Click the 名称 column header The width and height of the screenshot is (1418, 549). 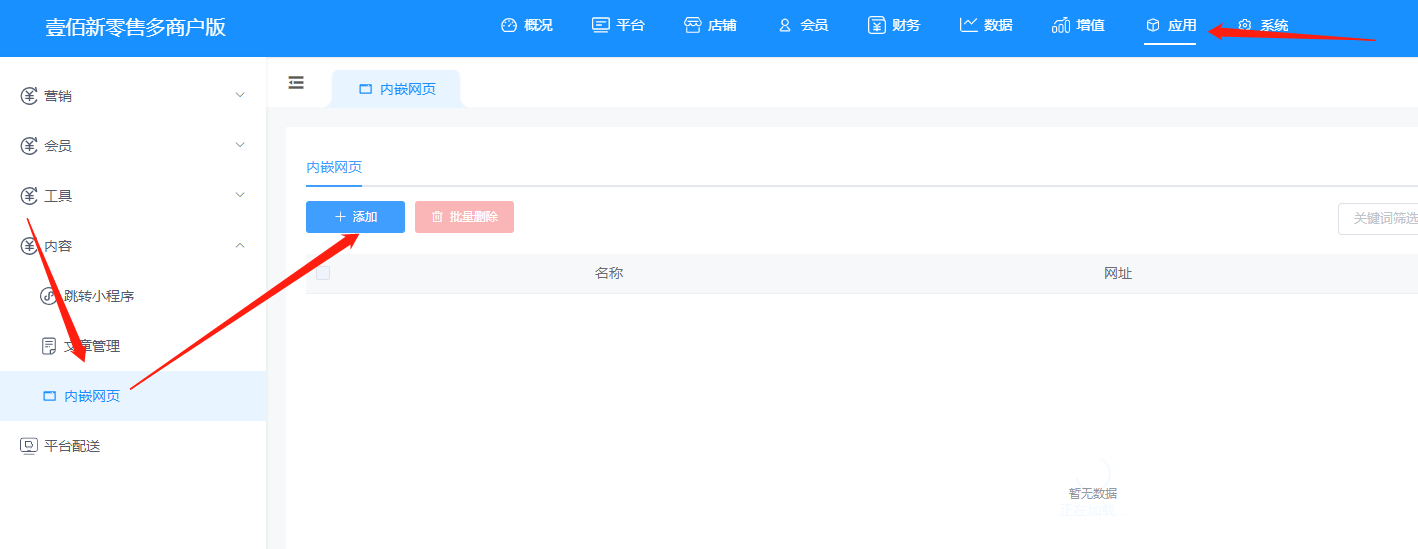609,273
